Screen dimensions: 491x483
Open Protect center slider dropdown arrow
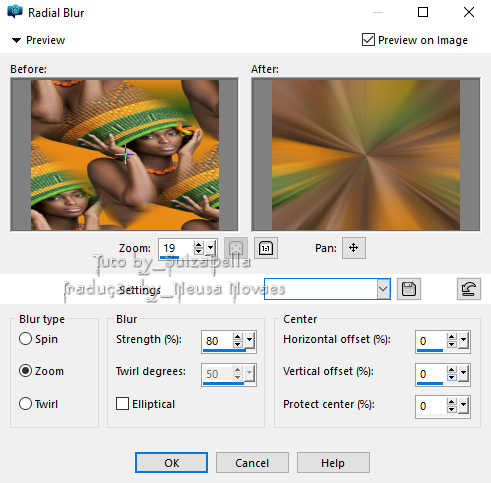click(x=464, y=405)
